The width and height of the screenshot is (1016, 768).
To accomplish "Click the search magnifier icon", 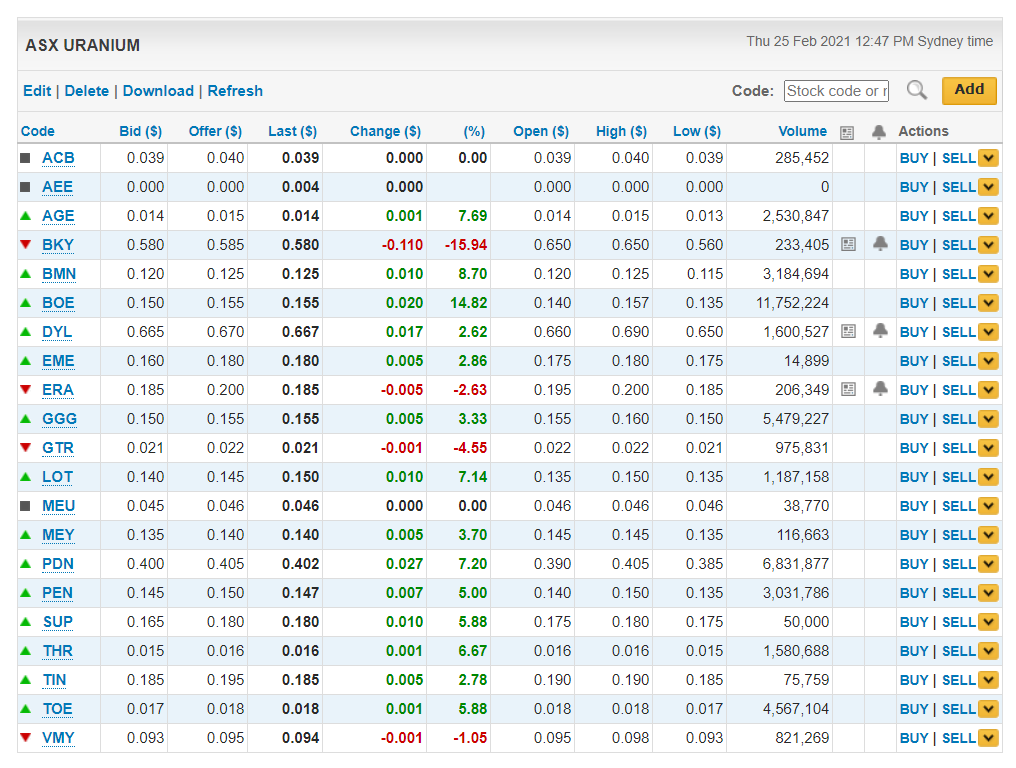I will tap(916, 90).
